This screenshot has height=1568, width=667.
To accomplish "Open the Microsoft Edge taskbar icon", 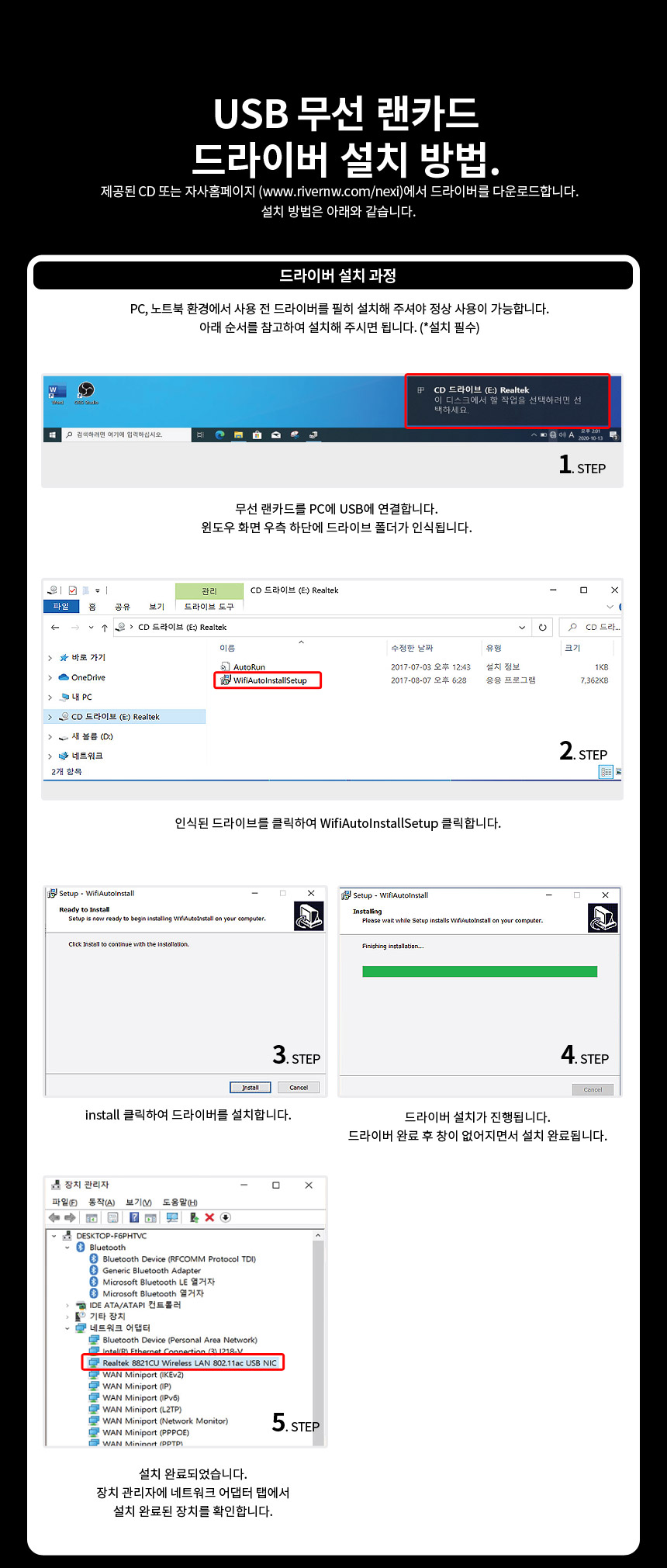I will [x=220, y=435].
